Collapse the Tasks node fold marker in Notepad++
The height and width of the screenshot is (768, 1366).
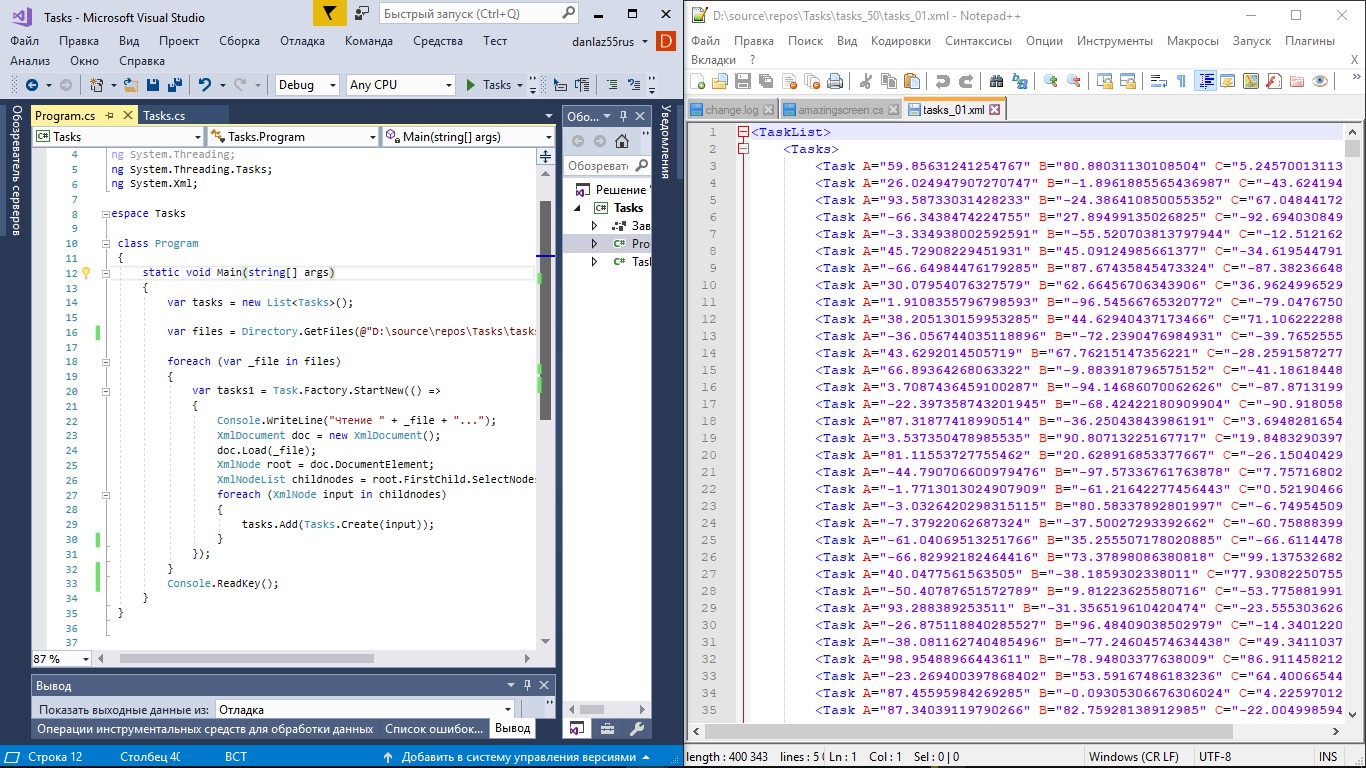743,149
